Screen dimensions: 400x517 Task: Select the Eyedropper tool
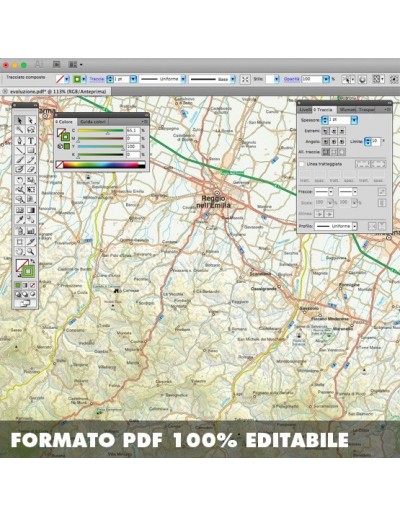20,220
